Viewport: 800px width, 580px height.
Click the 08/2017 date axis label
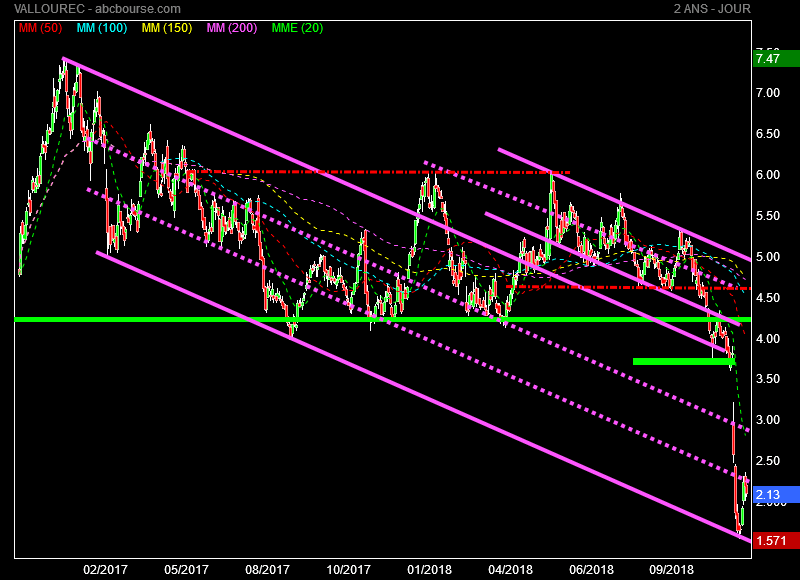pos(267,569)
